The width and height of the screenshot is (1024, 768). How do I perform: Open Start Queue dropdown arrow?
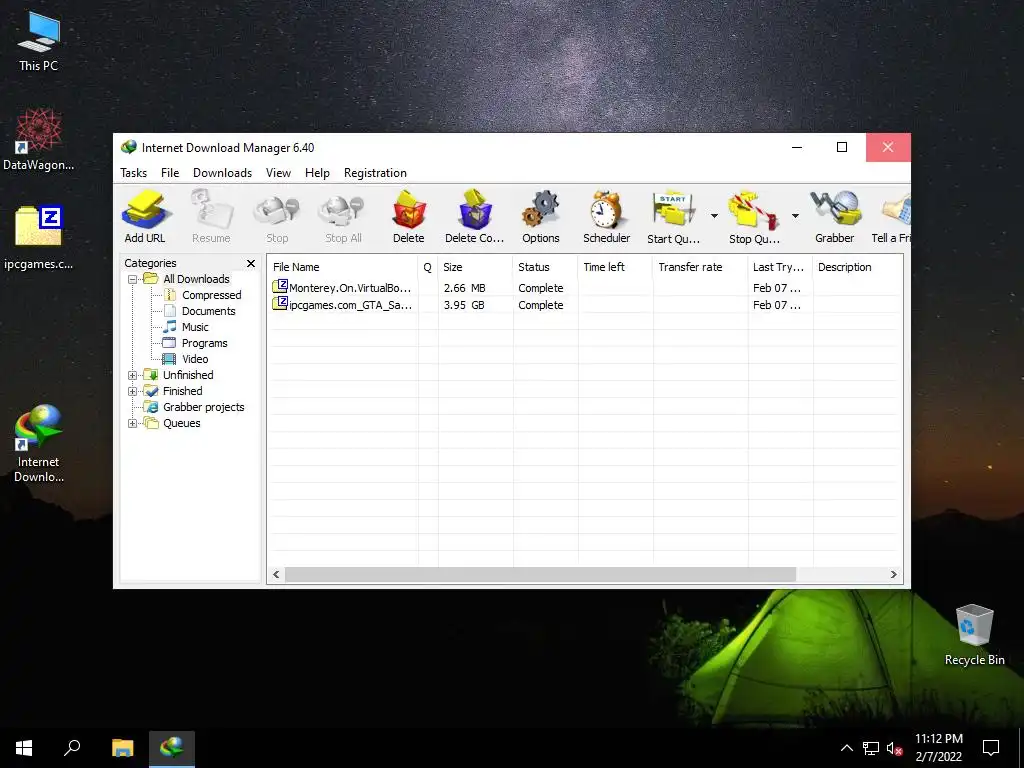[714, 216]
